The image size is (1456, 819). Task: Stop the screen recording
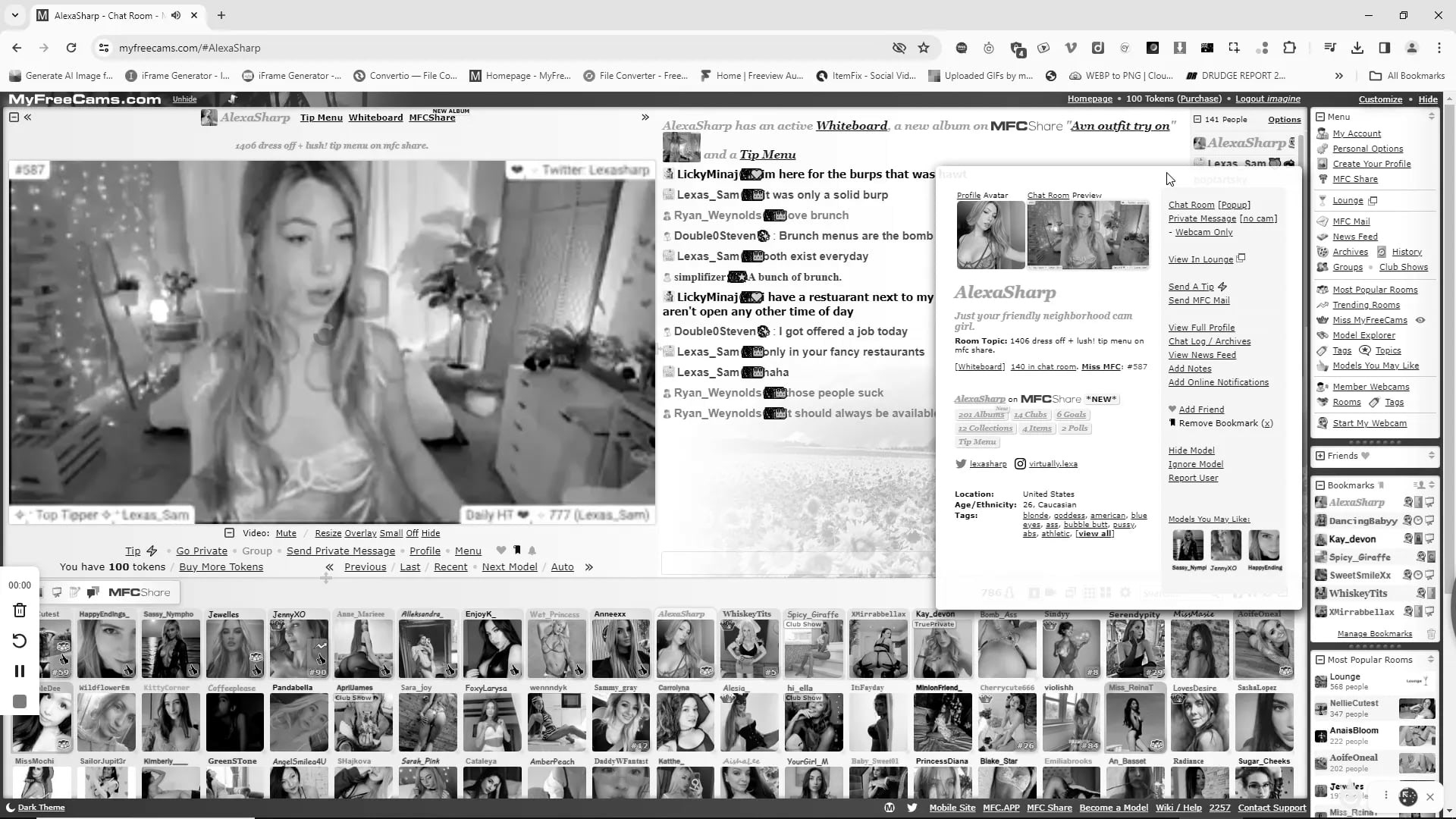pos(20,702)
